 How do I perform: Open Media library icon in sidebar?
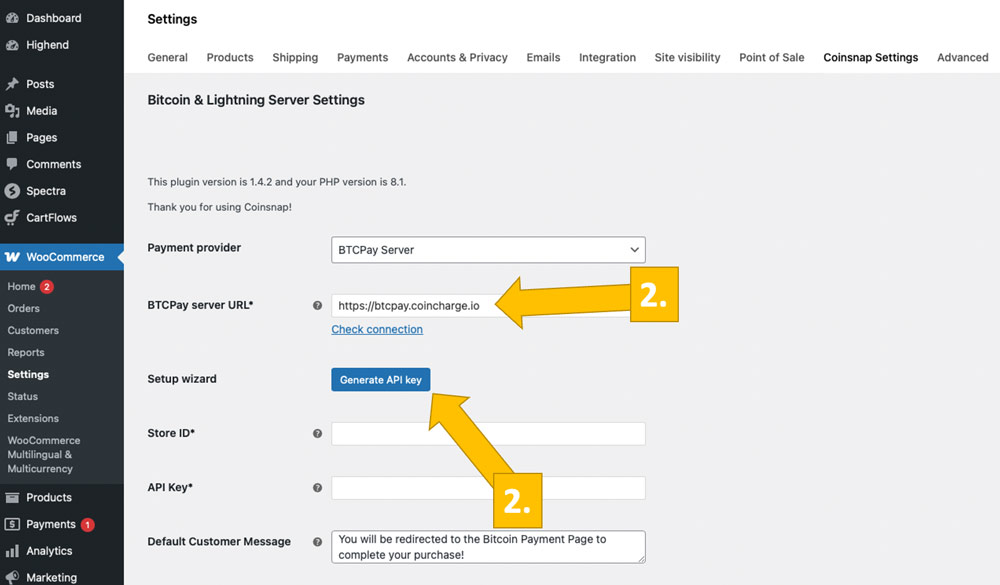[12, 111]
